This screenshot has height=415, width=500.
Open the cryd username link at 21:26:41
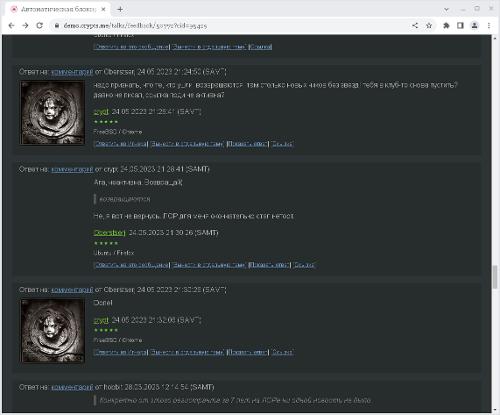[x=101, y=112]
